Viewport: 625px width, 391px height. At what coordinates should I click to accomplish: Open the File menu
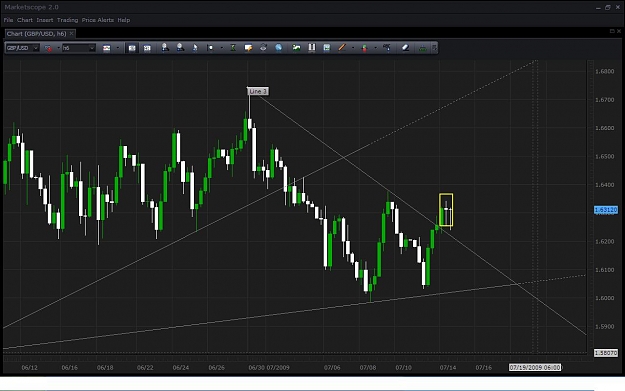pos(8,20)
